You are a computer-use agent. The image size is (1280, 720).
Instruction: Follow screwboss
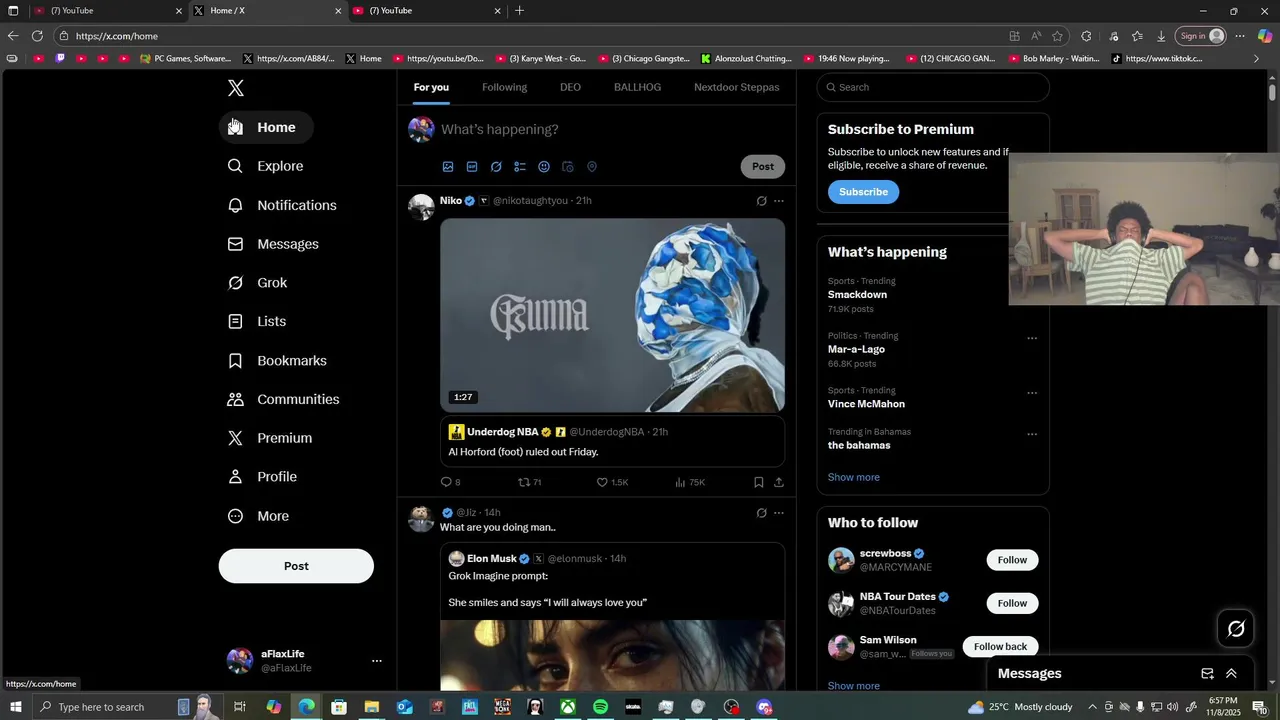[x=1012, y=560]
